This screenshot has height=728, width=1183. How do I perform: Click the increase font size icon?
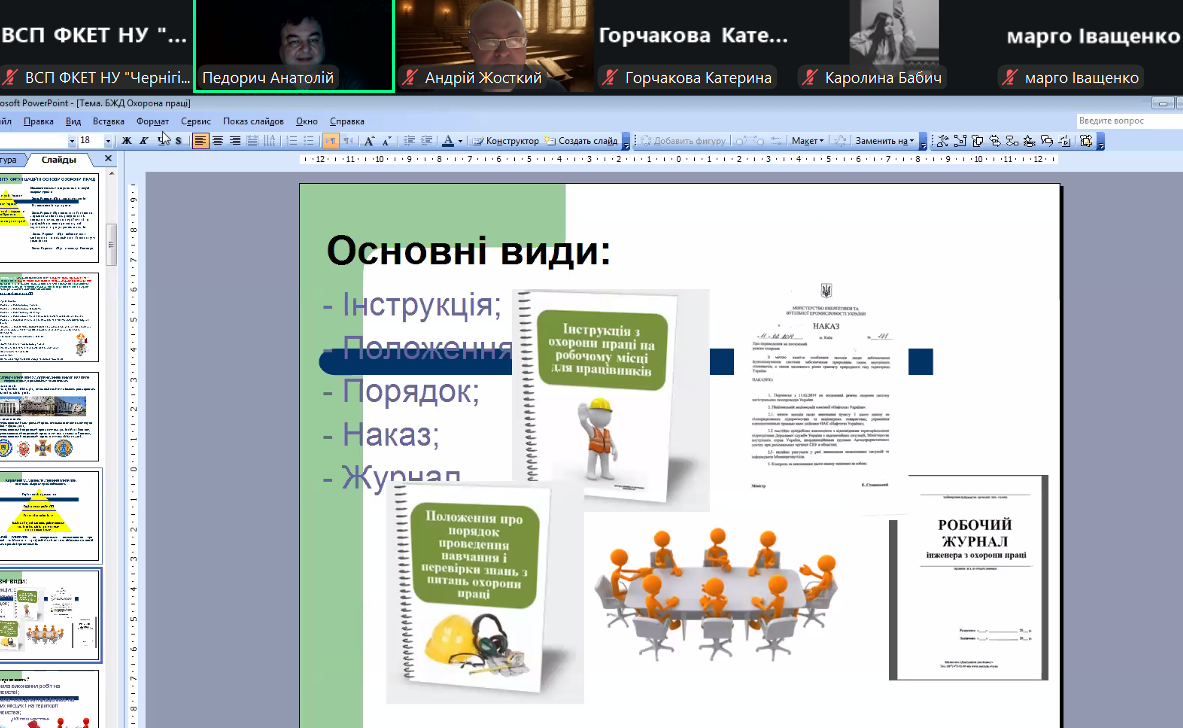(x=370, y=141)
